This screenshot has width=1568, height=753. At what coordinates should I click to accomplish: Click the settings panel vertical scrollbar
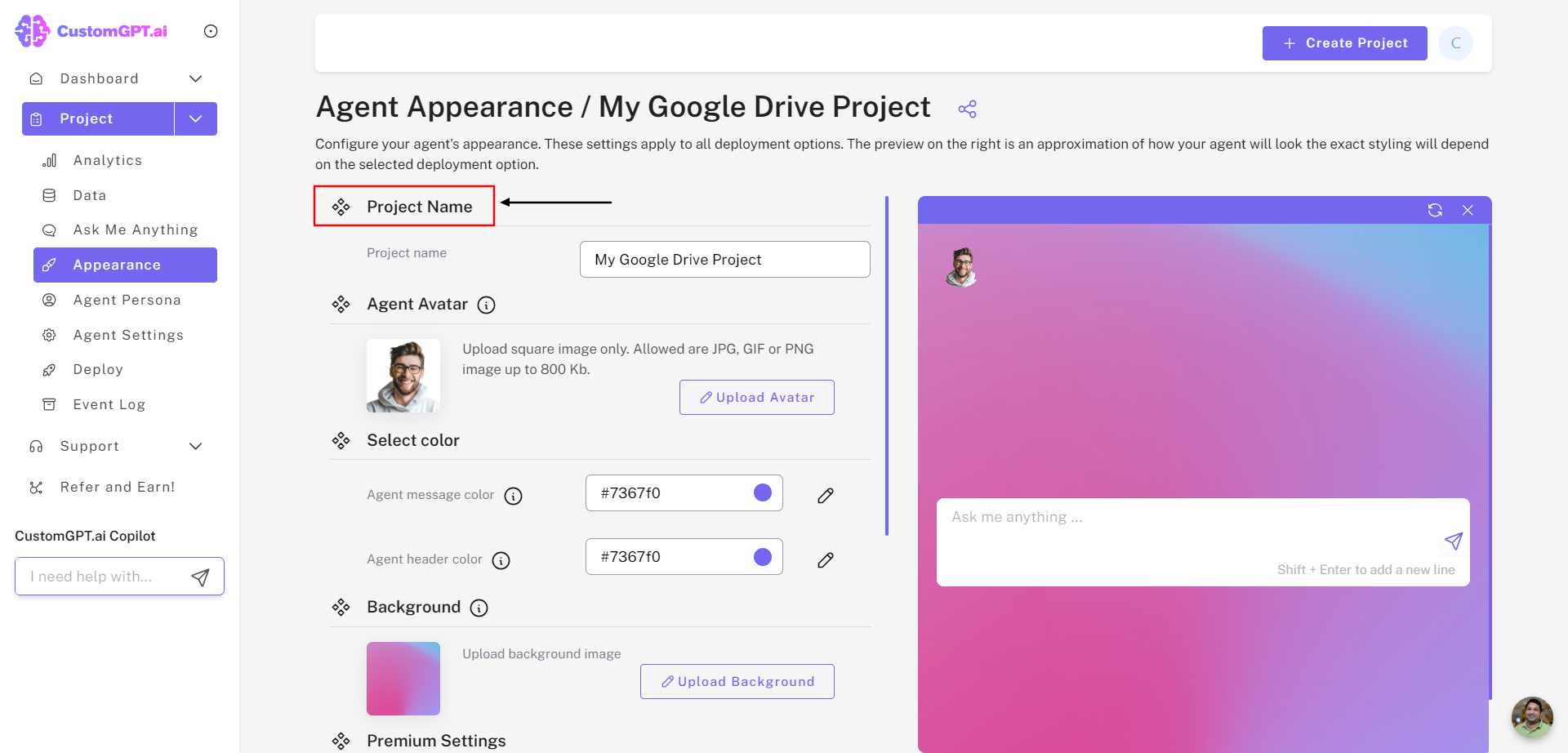coord(887,366)
